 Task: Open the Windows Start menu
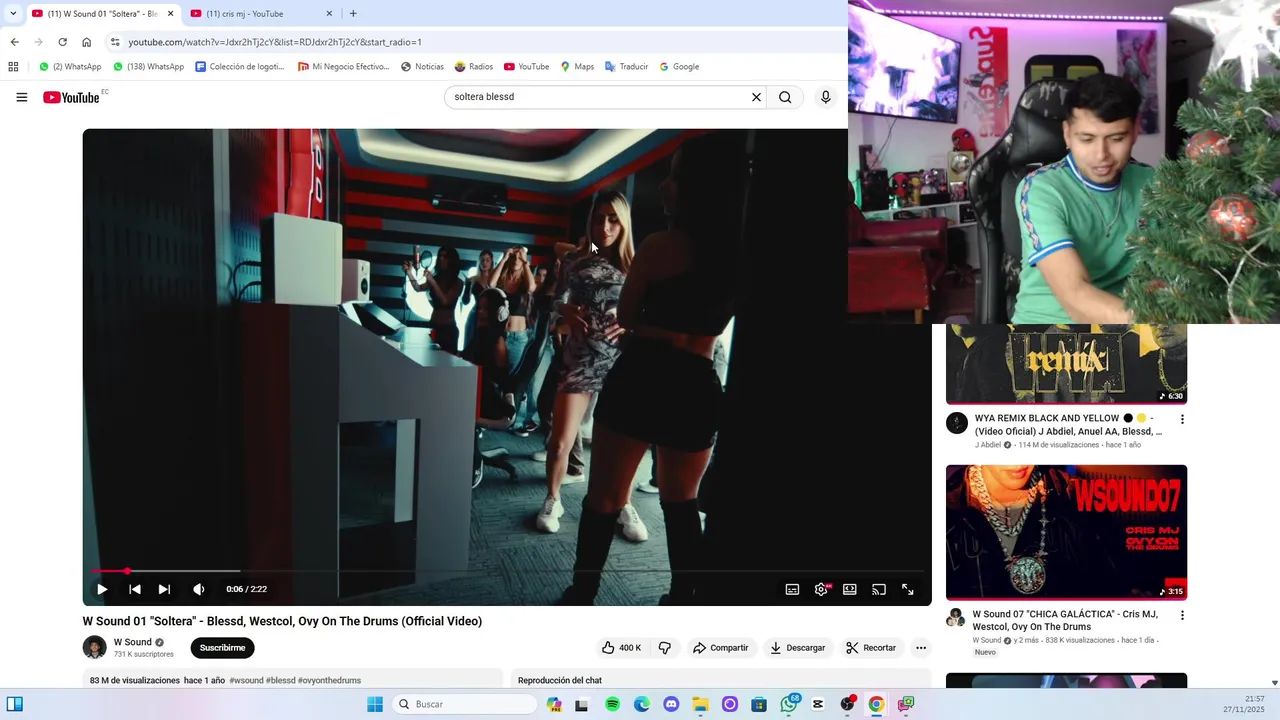[375, 704]
